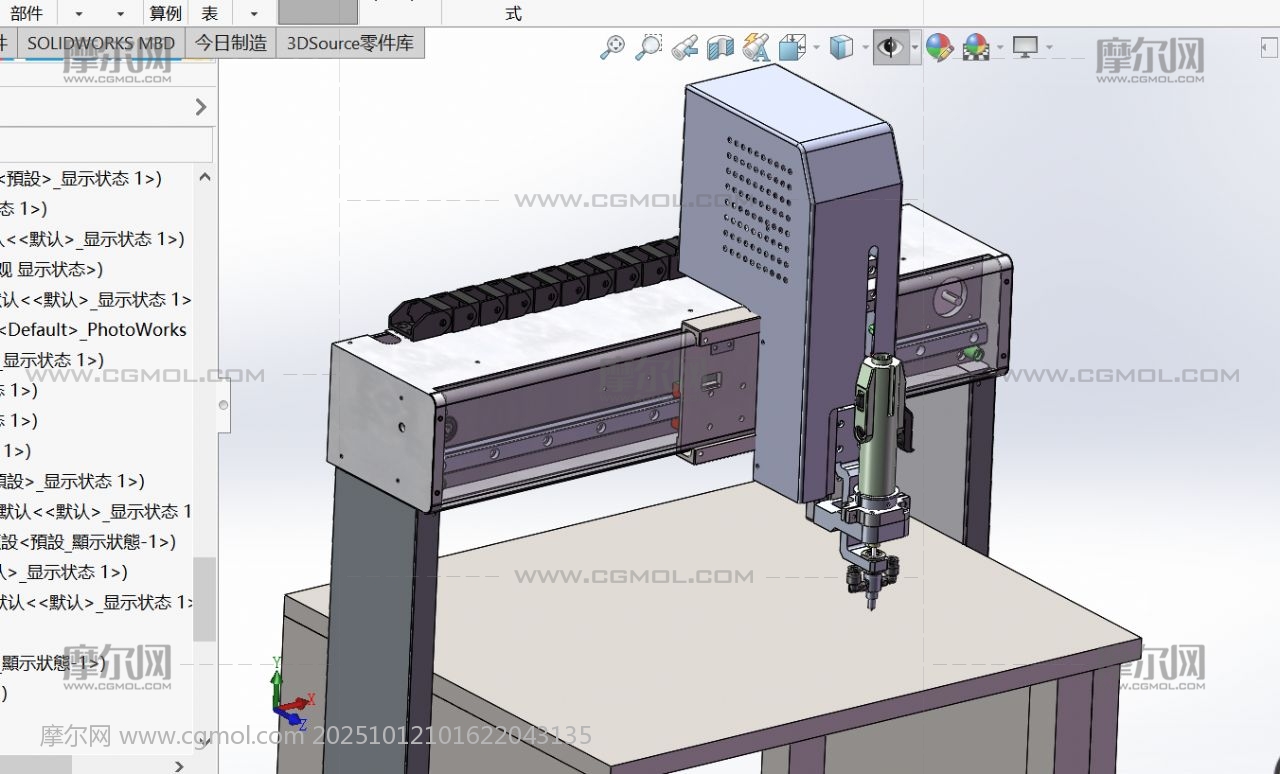Click the Apply Scene icon

tap(975, 47)
